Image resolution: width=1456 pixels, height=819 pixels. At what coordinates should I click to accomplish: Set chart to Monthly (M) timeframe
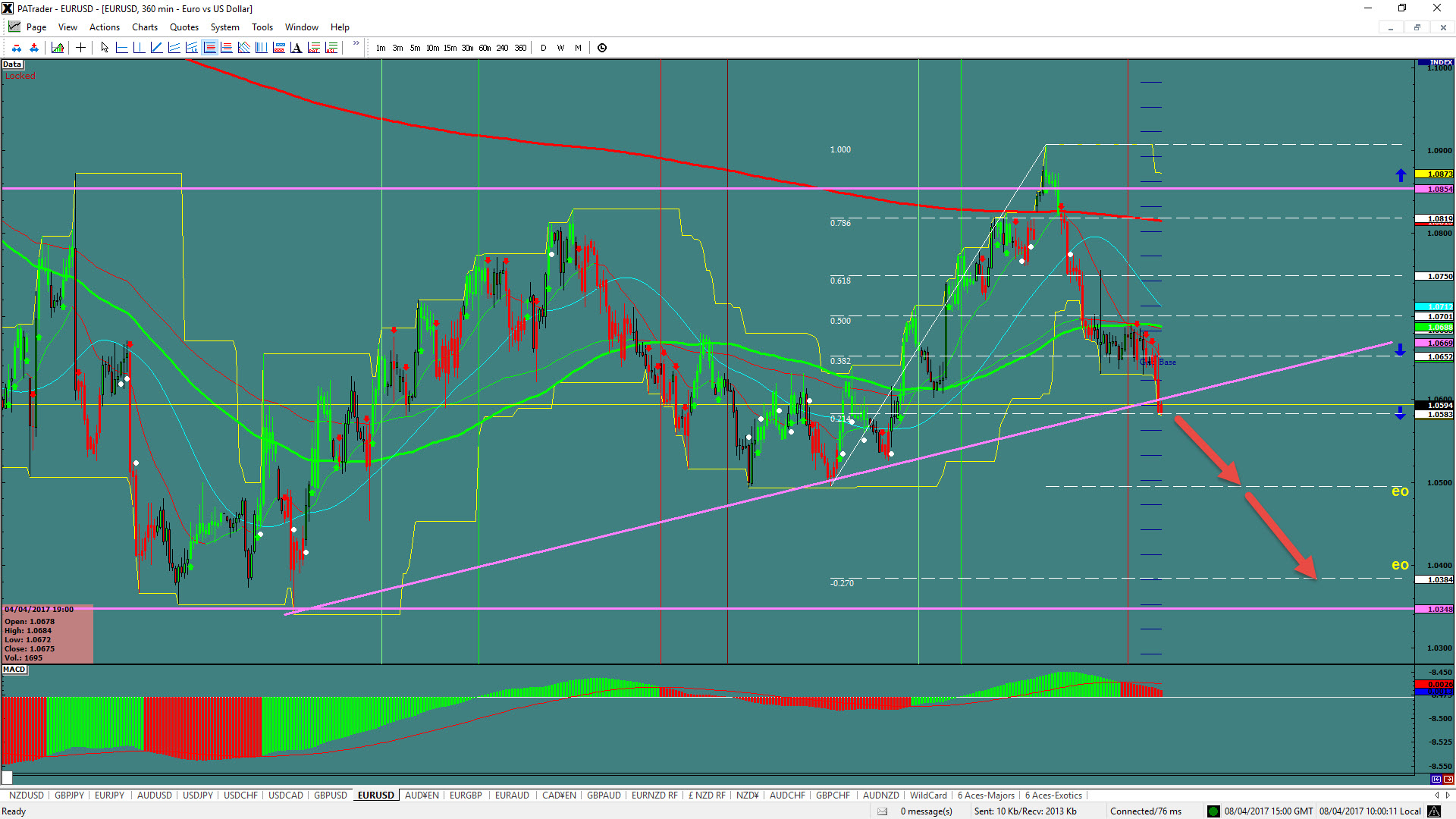point(578,48)
